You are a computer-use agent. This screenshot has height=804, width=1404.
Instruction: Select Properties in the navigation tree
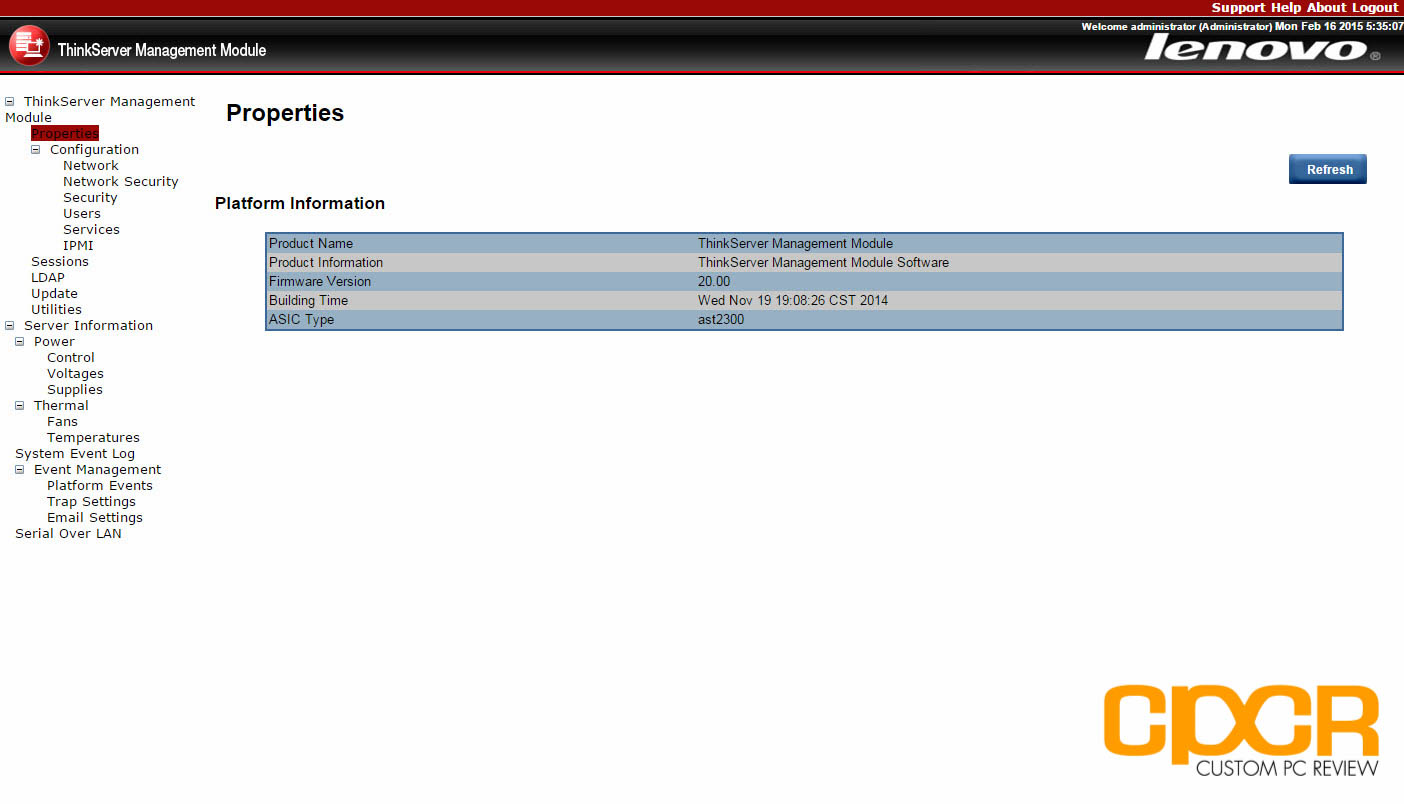point(65,134)
